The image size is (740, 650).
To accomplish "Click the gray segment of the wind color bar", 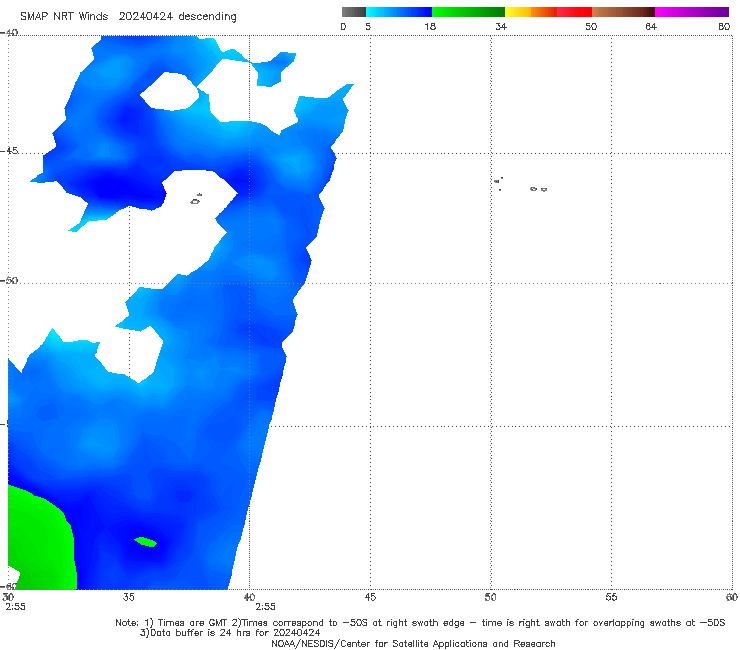I will (353, 12).
